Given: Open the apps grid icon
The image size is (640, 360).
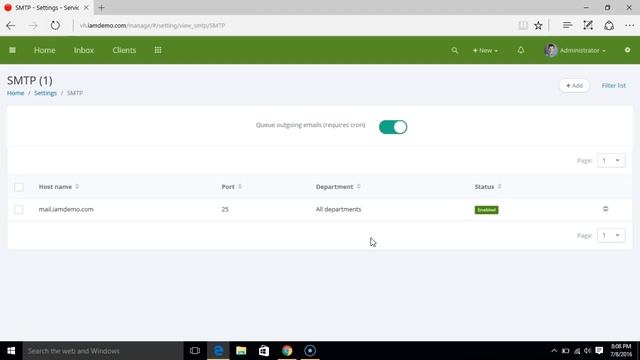Looking at the screenshot, I should tap(158, 50).
